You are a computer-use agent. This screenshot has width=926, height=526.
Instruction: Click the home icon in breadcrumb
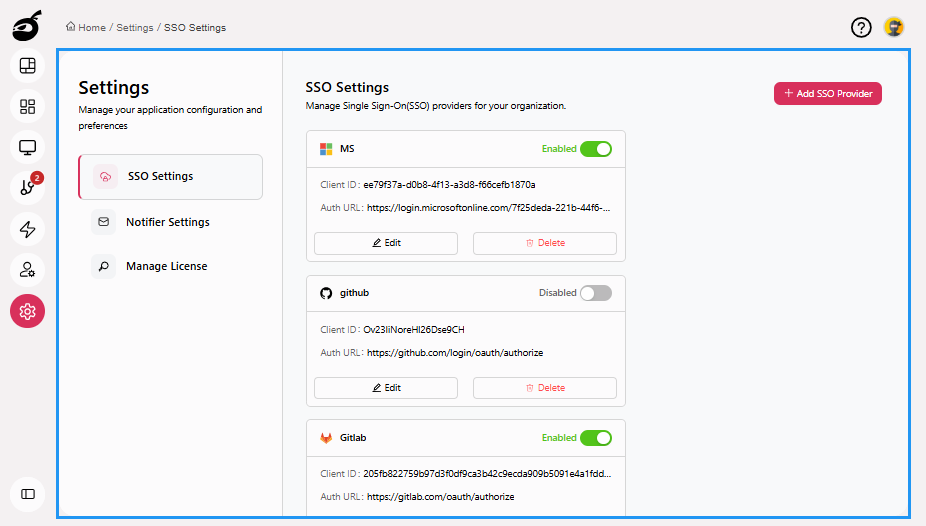pyautogui.click(x=71, y=27)
